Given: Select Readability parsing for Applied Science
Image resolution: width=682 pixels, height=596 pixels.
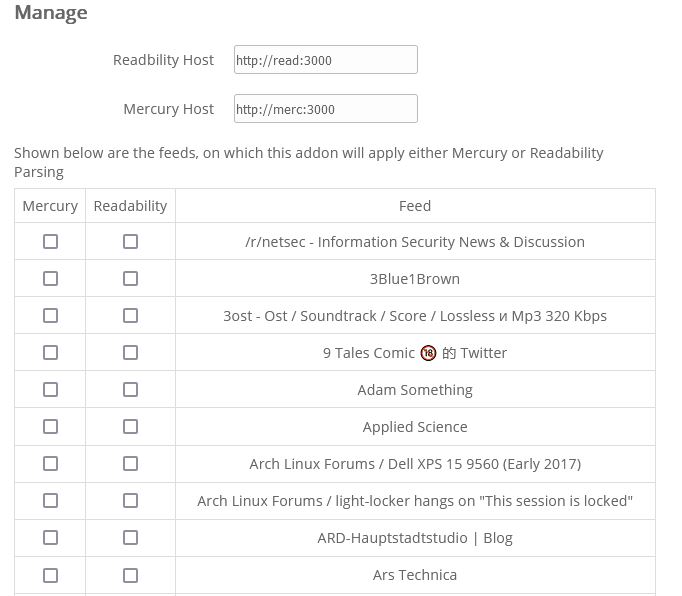Looking at the screenshot, I should tap(130, 427).
